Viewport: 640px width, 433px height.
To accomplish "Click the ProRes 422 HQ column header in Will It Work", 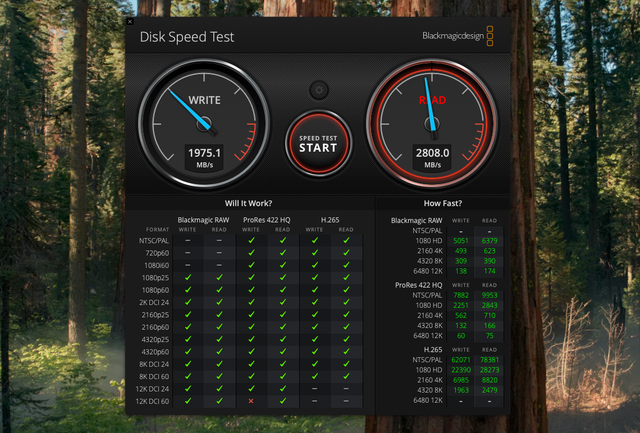I will (x=267, y=220).
